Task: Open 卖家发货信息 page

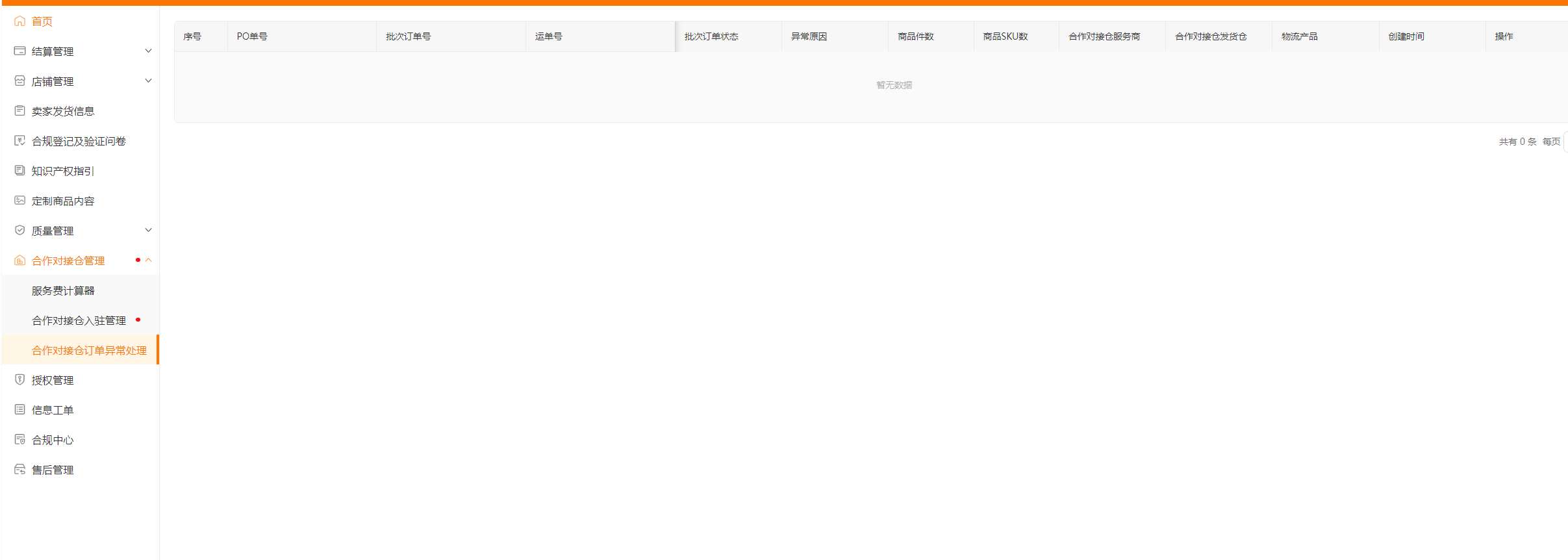Action: point(63,111)
